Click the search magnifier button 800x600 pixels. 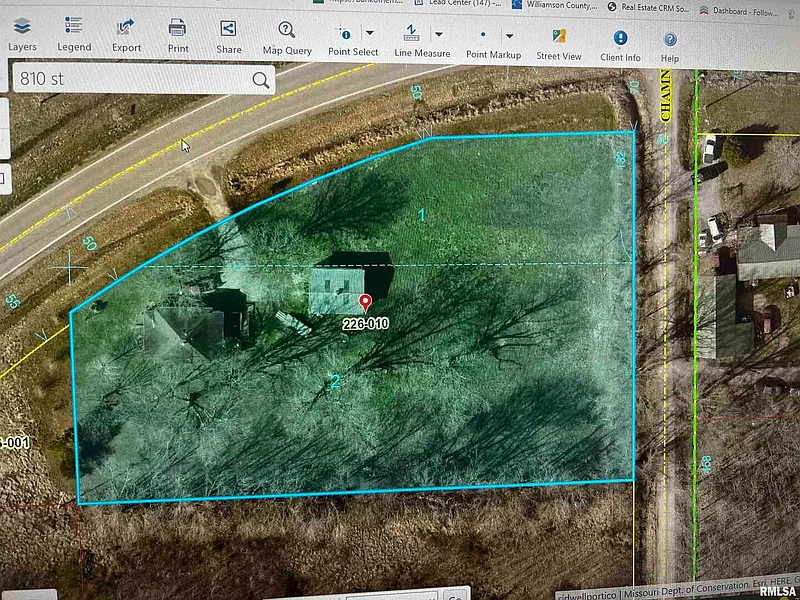pos(261,80)
